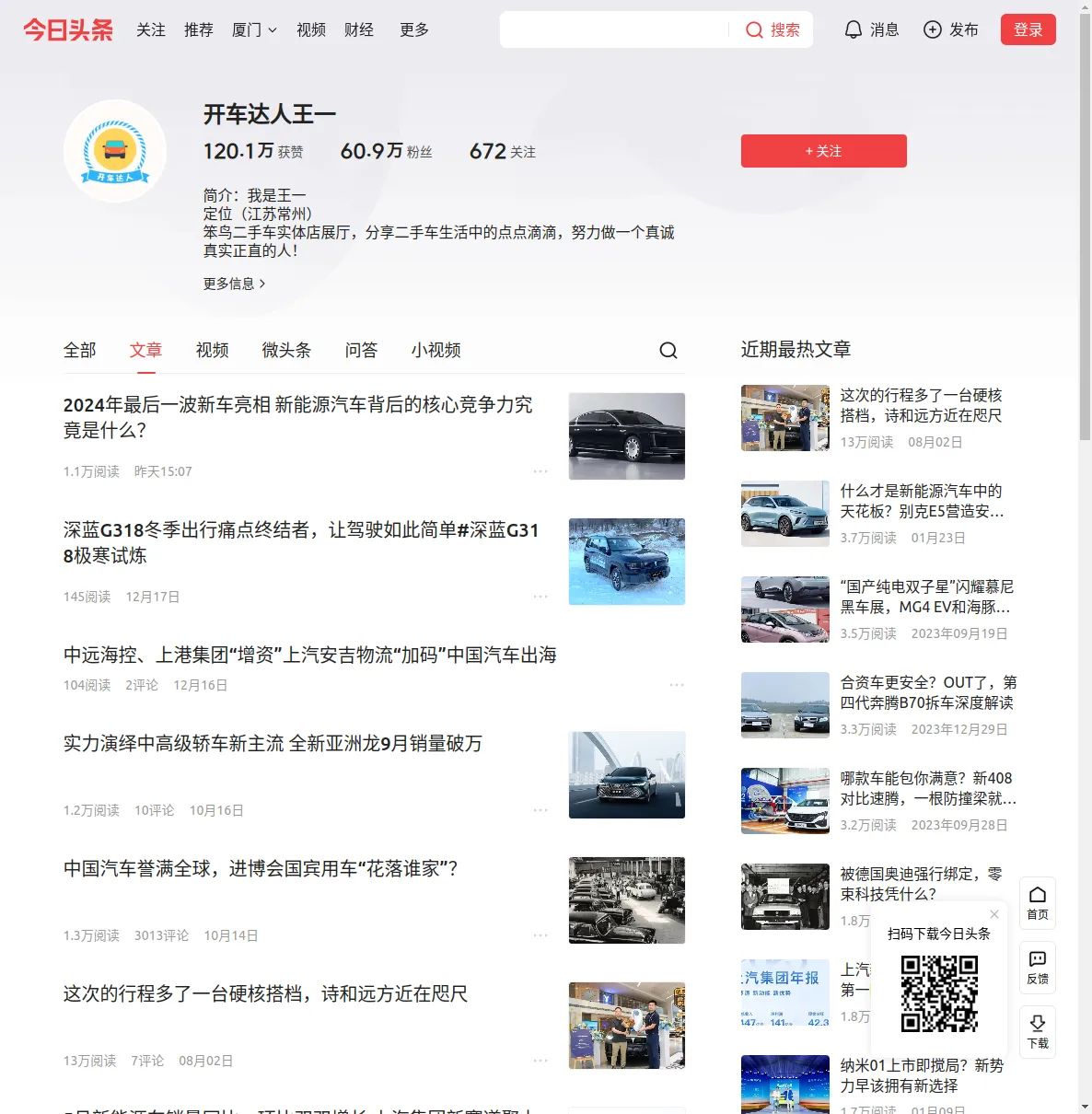Click the black-and-white cars thumbnail

[627, 900]
